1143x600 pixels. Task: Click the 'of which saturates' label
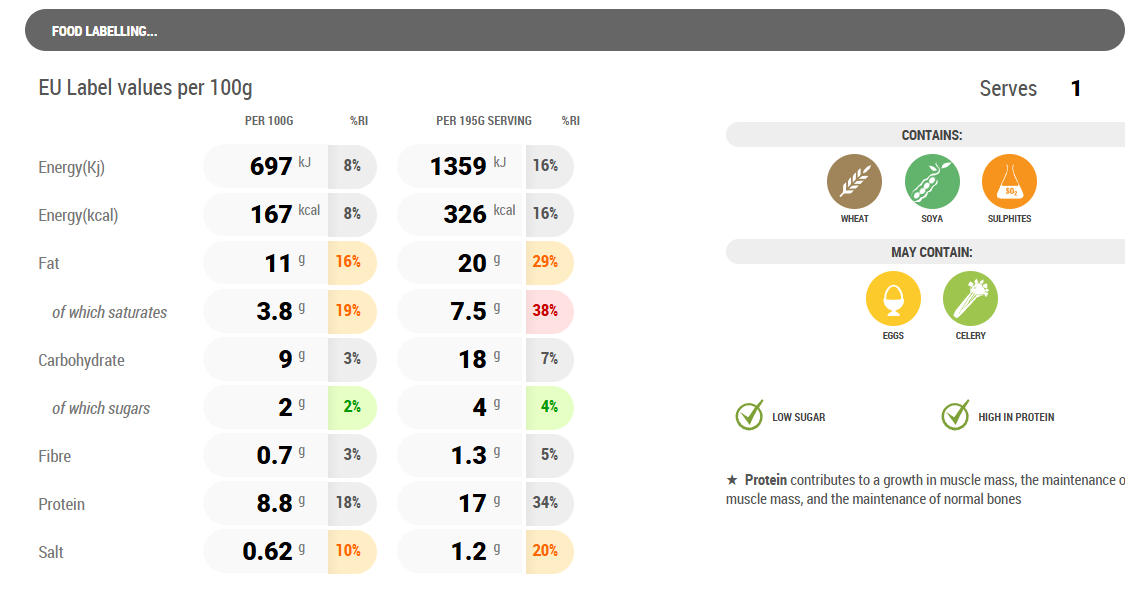pos(109,312)
